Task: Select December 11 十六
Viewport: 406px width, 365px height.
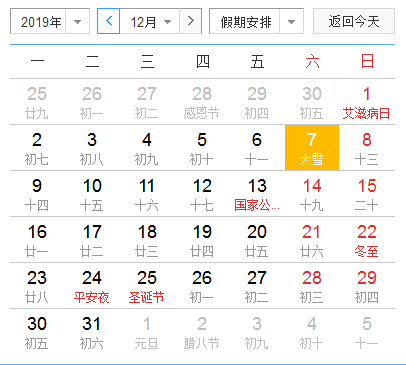Action: coord(147,194)
